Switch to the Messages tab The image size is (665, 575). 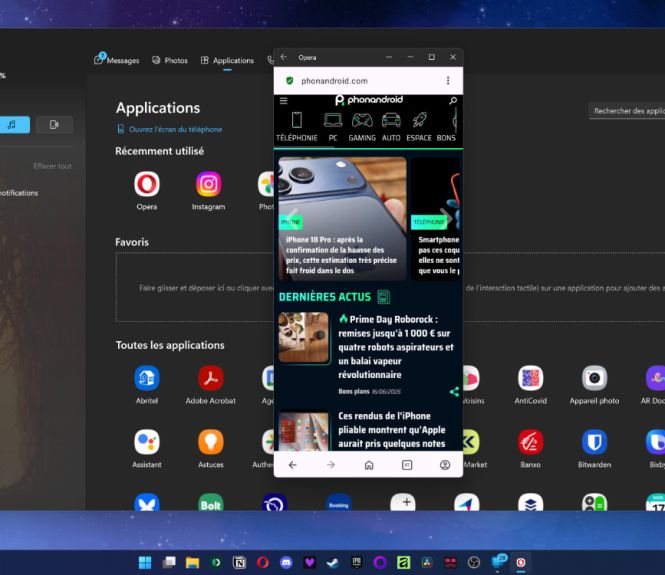click(116, 60)
